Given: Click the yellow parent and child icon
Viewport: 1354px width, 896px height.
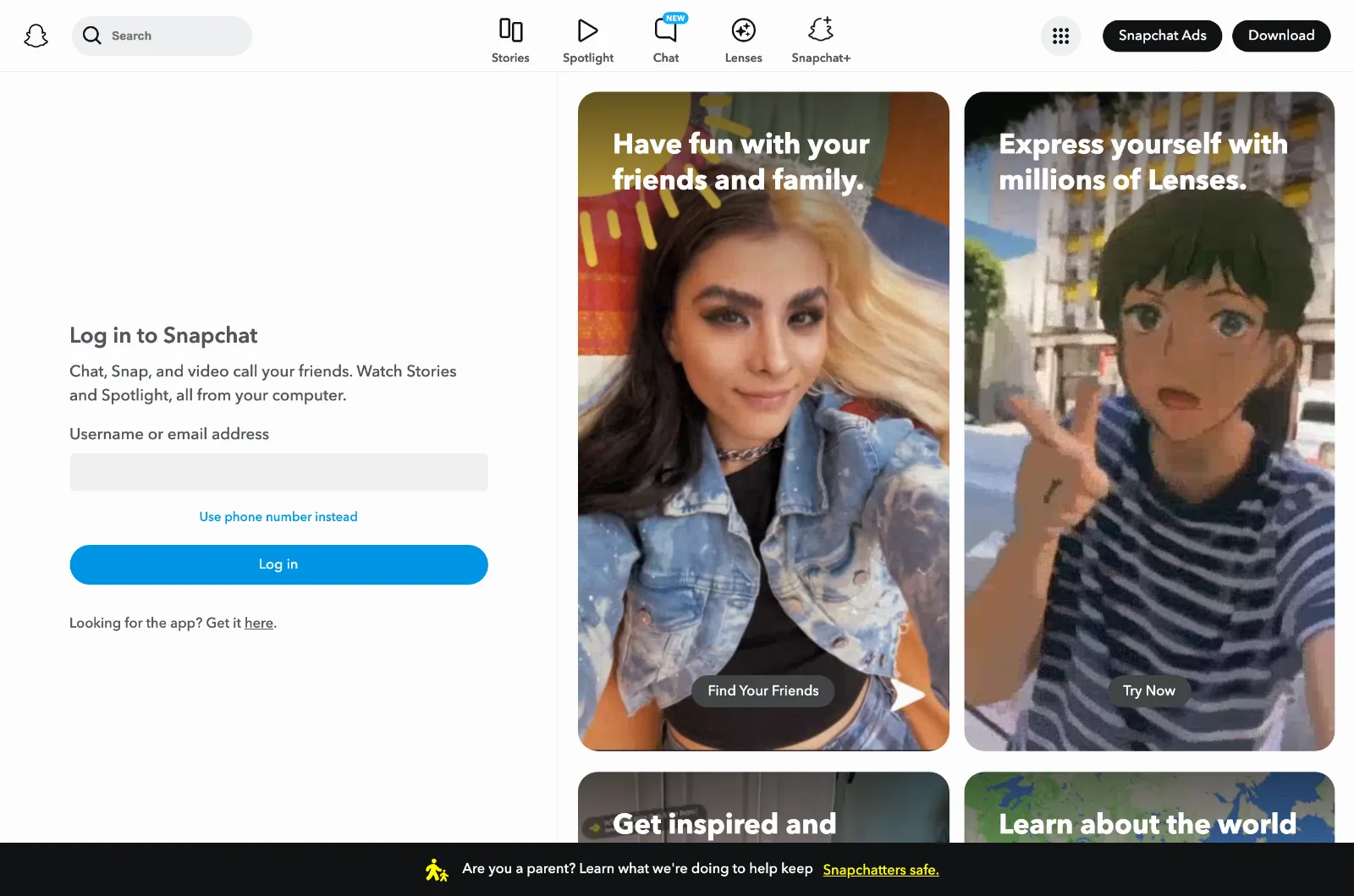Looking at the screenshot, I should [x=437, y=870].
